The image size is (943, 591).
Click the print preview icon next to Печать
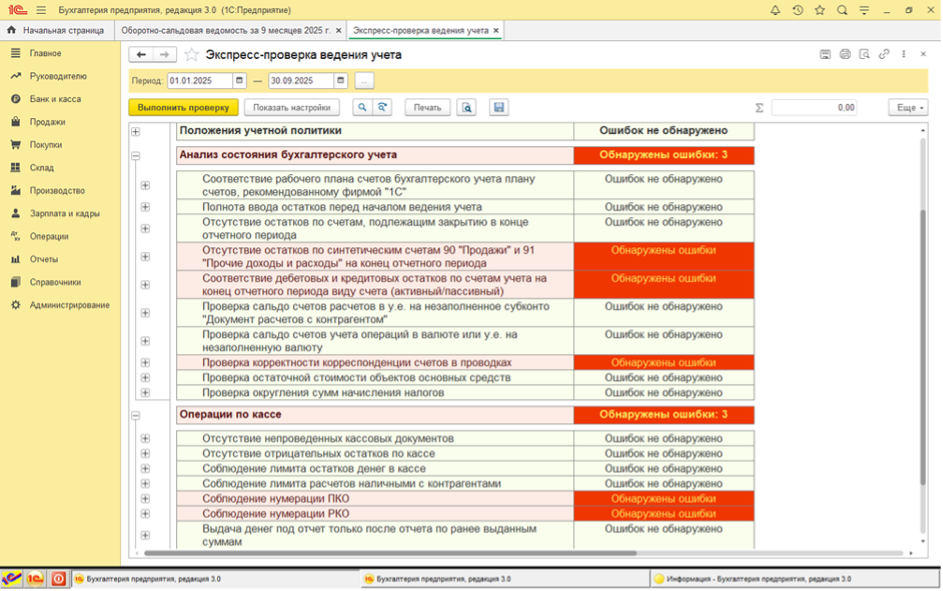point(467,107)
